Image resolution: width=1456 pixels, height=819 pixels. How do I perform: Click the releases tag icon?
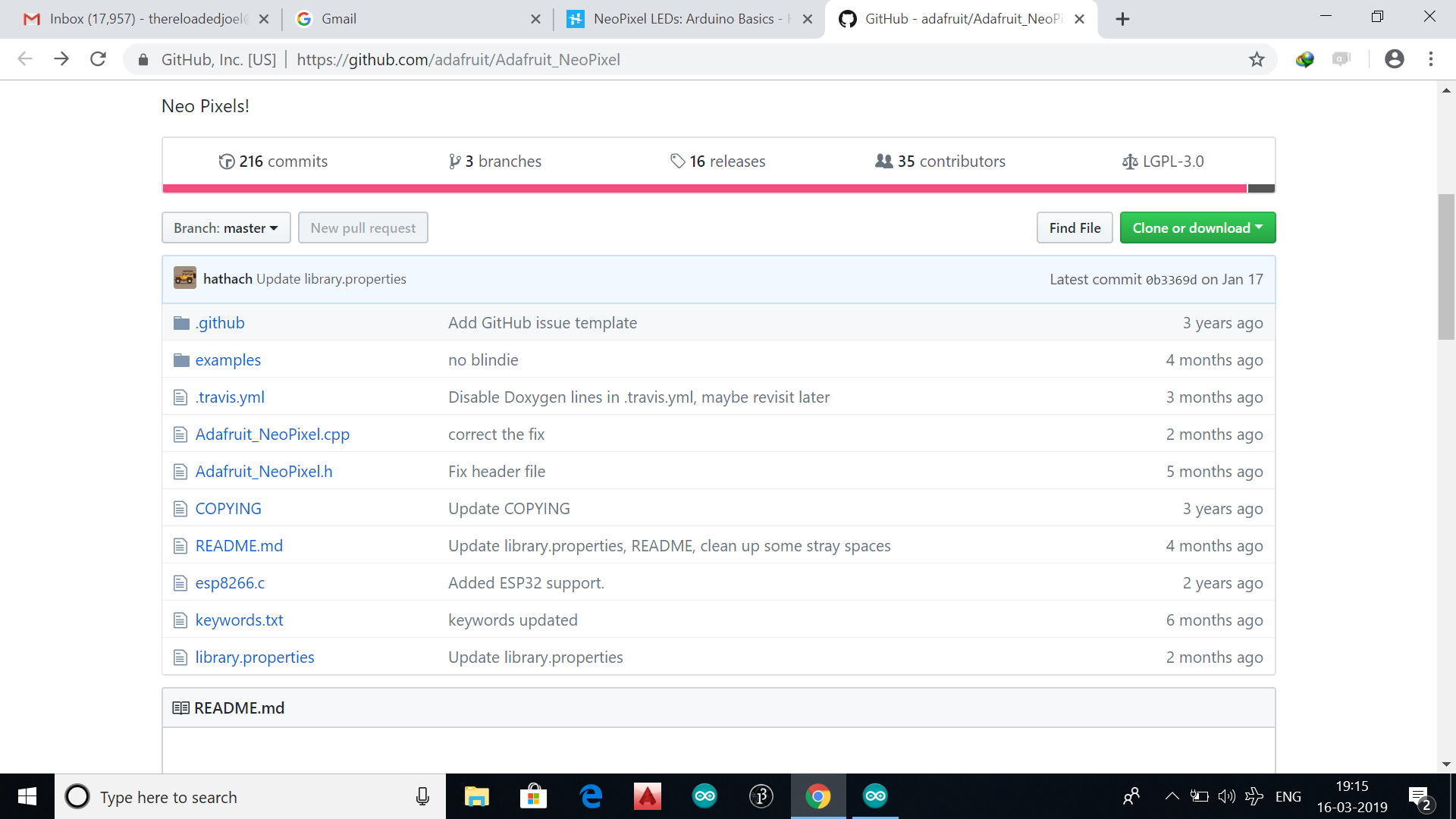click(x=677, y=162)
